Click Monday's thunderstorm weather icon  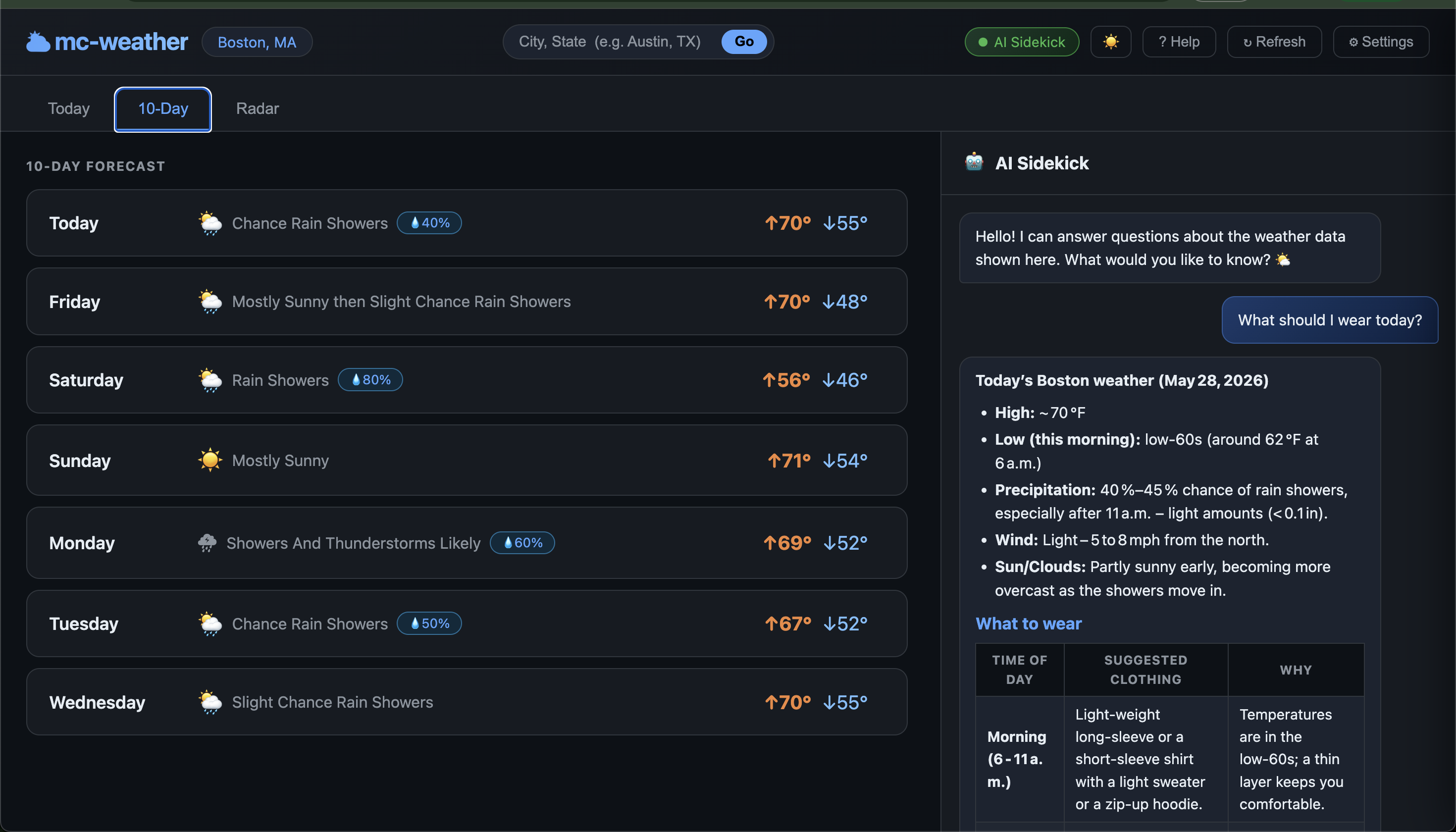click(x=207, y=542)
